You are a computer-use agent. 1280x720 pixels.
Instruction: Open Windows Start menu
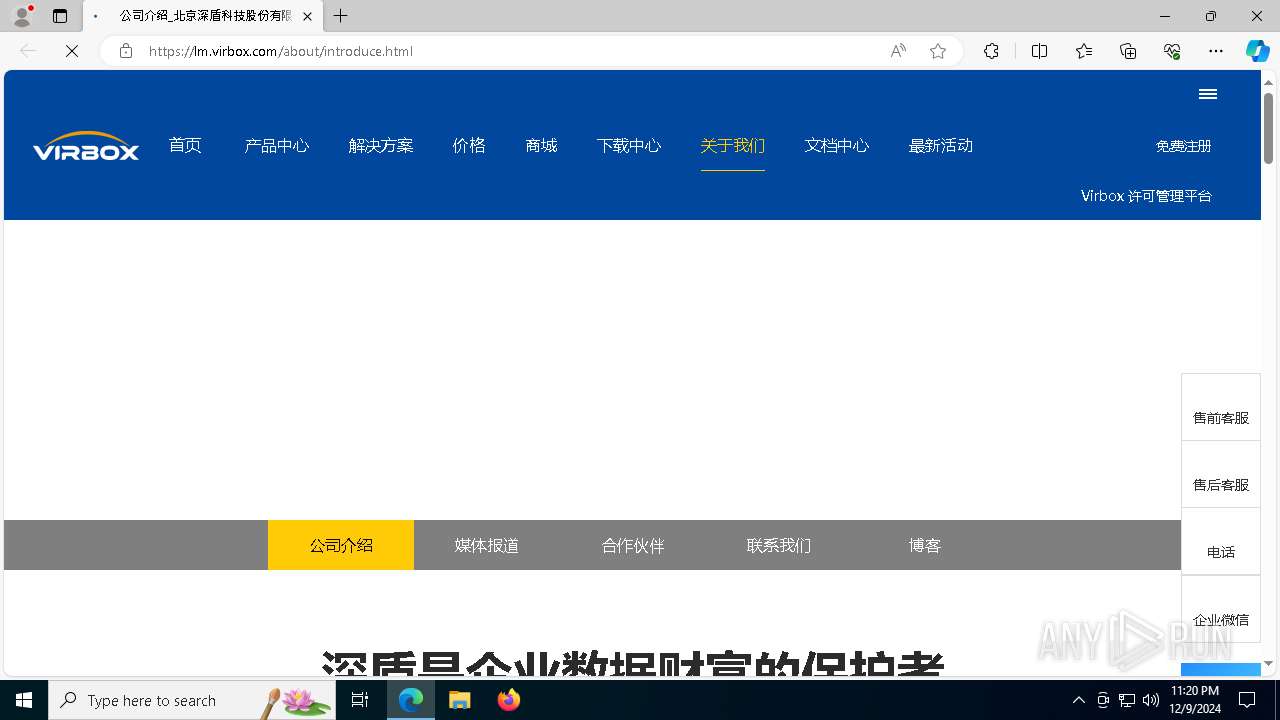point(24,700)
